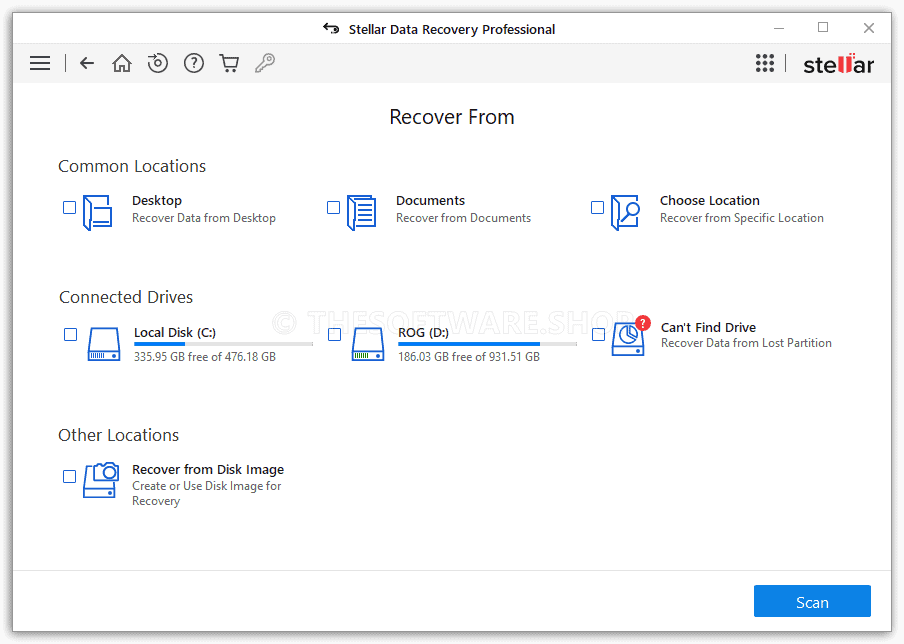Click the ROG (D:) drive icon
Screen dimensions: 904x644
[368, 344]
